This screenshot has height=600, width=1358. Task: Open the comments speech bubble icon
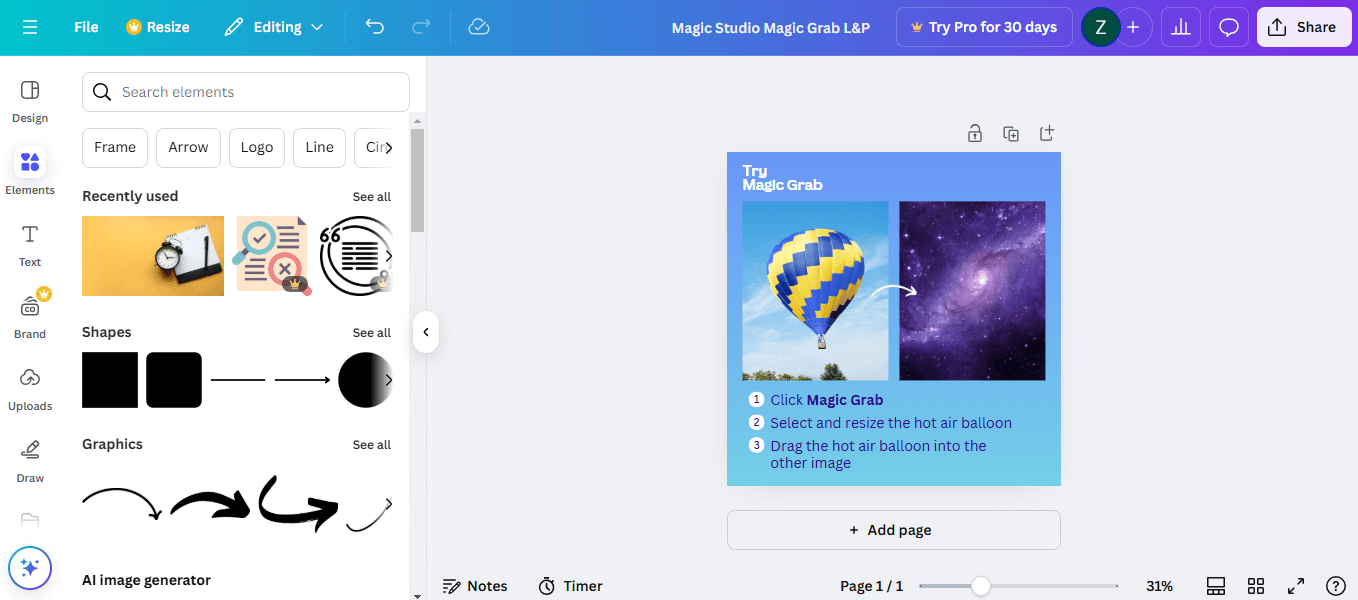tap(1229, 27)
